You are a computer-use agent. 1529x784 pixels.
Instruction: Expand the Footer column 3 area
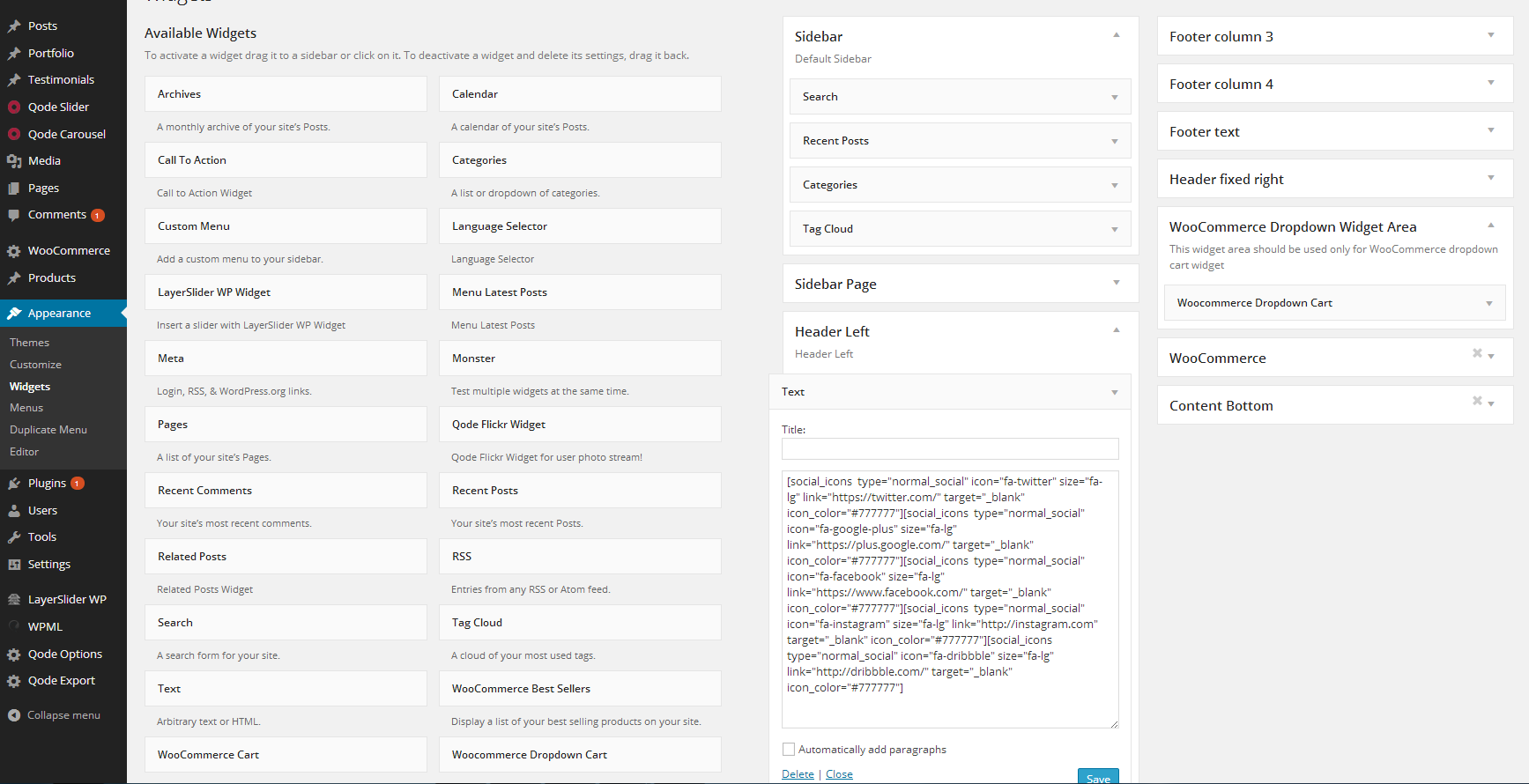pos(1491,36)
